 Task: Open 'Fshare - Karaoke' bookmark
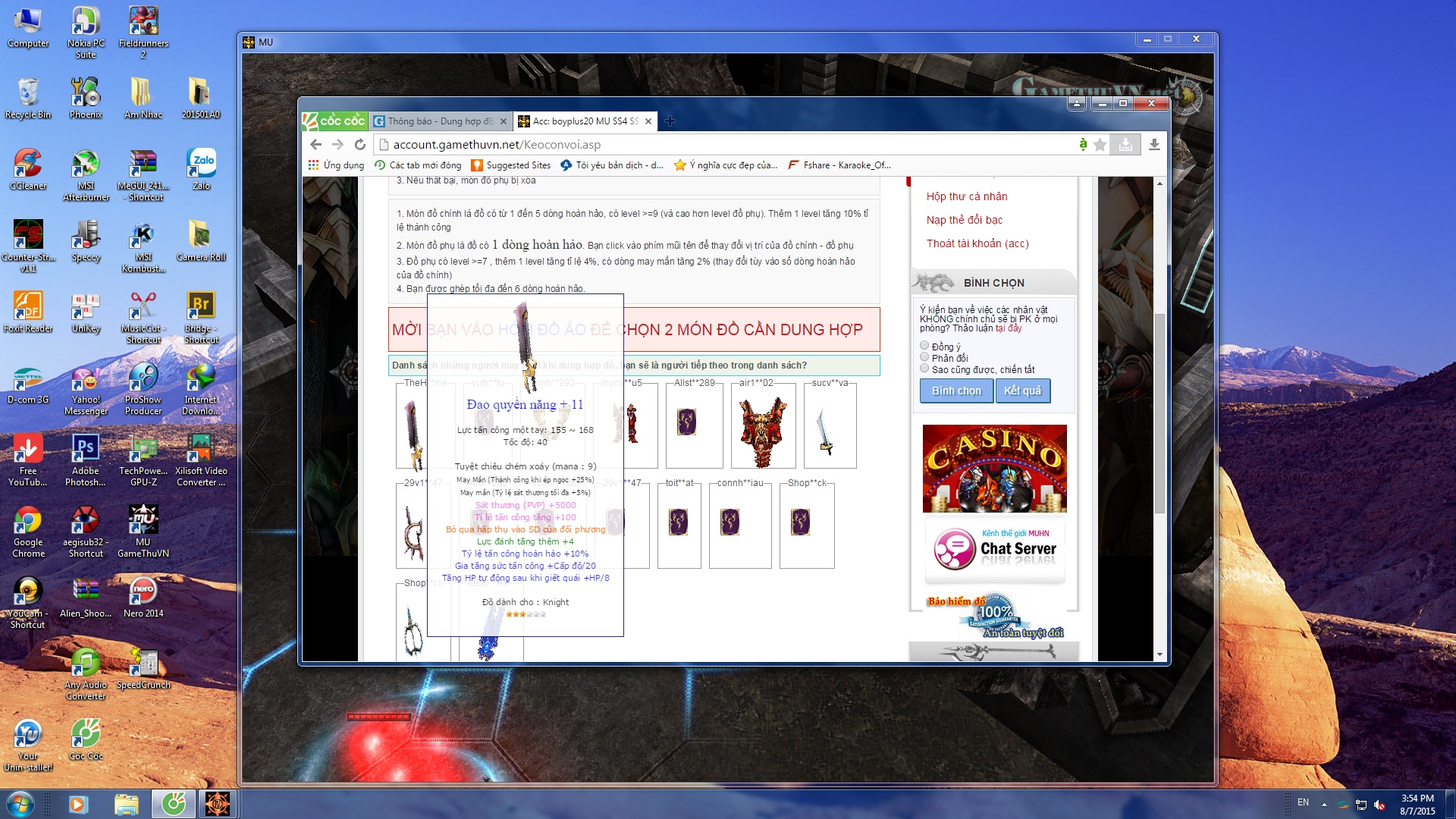(839, 165)
